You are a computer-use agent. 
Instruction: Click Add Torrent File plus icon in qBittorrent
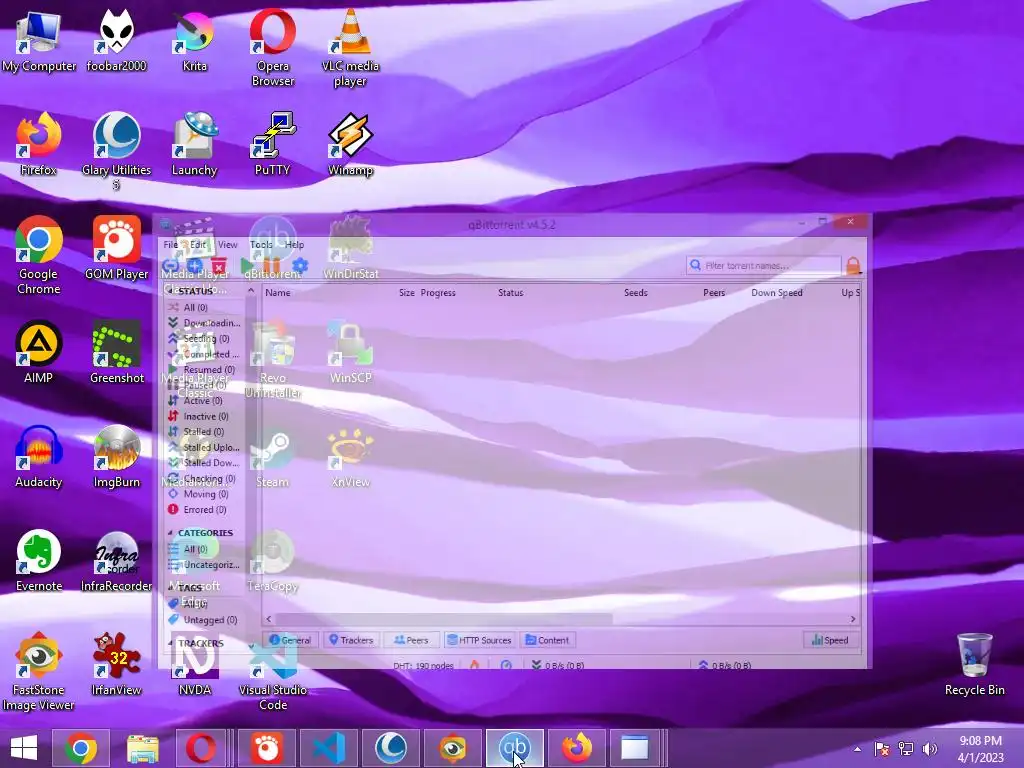(194, 266)
